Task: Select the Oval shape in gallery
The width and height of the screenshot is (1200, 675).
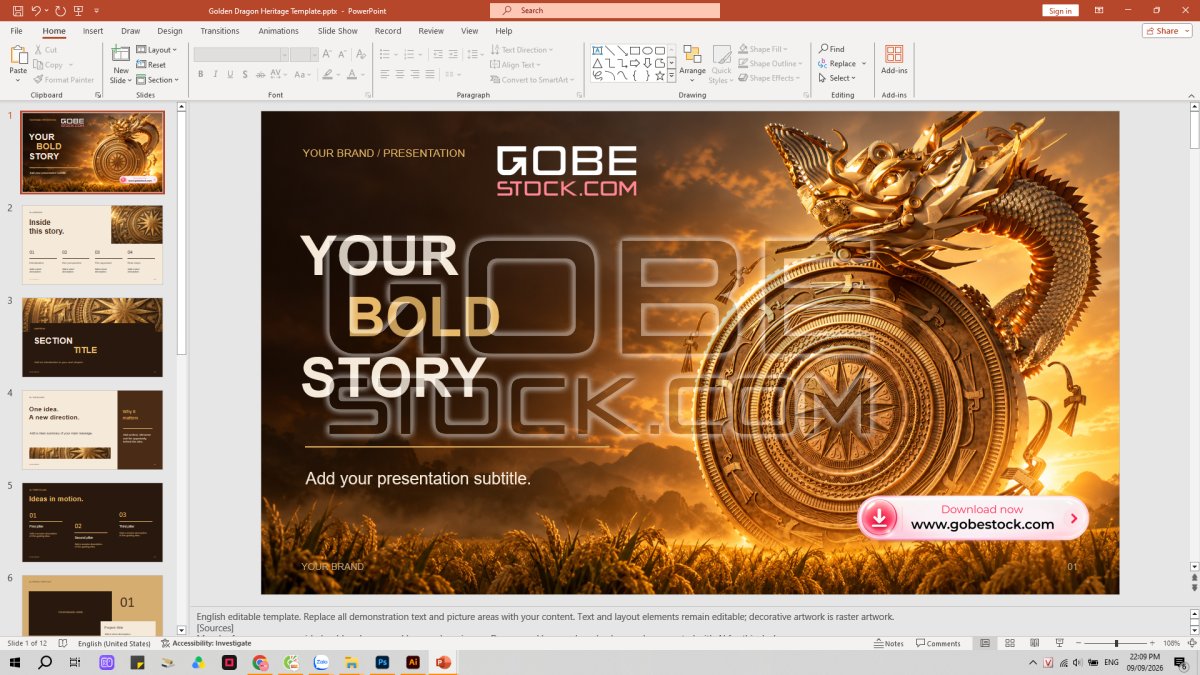Action: coord(647,50)
